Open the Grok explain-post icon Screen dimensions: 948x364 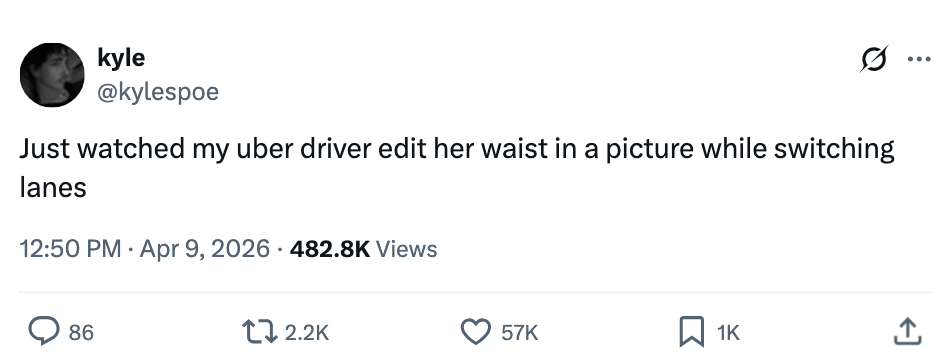point(874,59)
